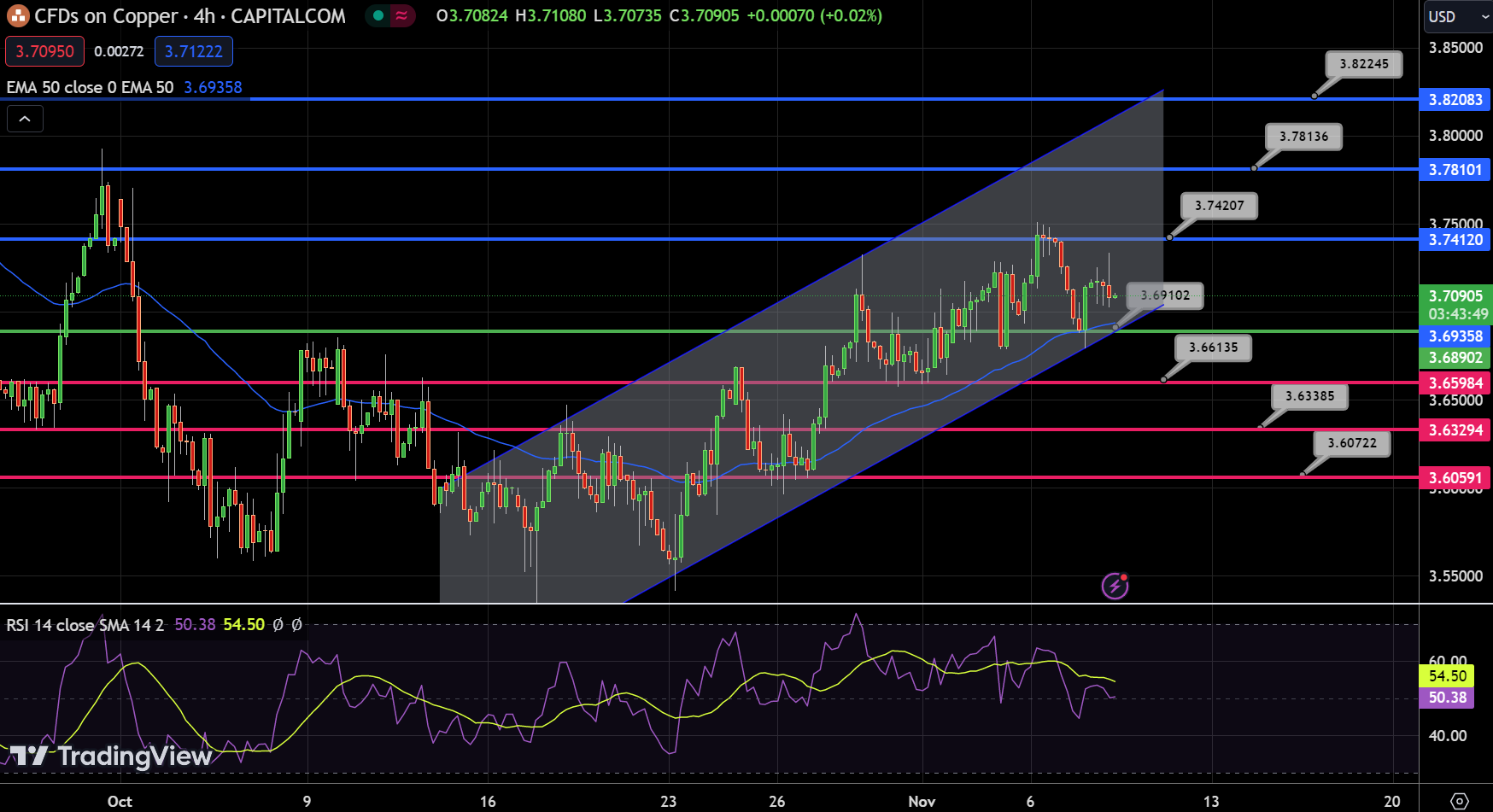The width and height of the screenshot is (1493, 812).
Task: Click the 3.74207 price callout label
Action: tap(1220, 206)
